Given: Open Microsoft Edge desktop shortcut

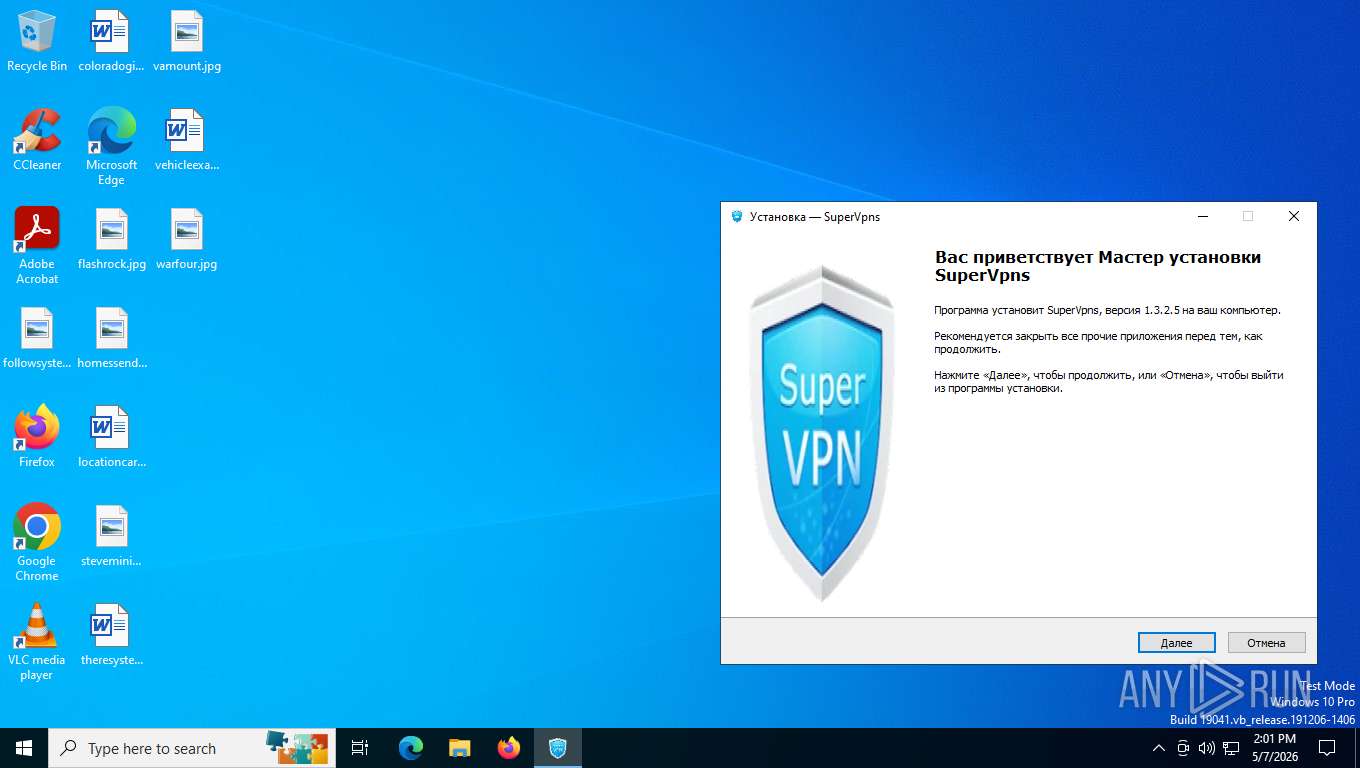Looking at the screenshot, I should coord(111,146).
